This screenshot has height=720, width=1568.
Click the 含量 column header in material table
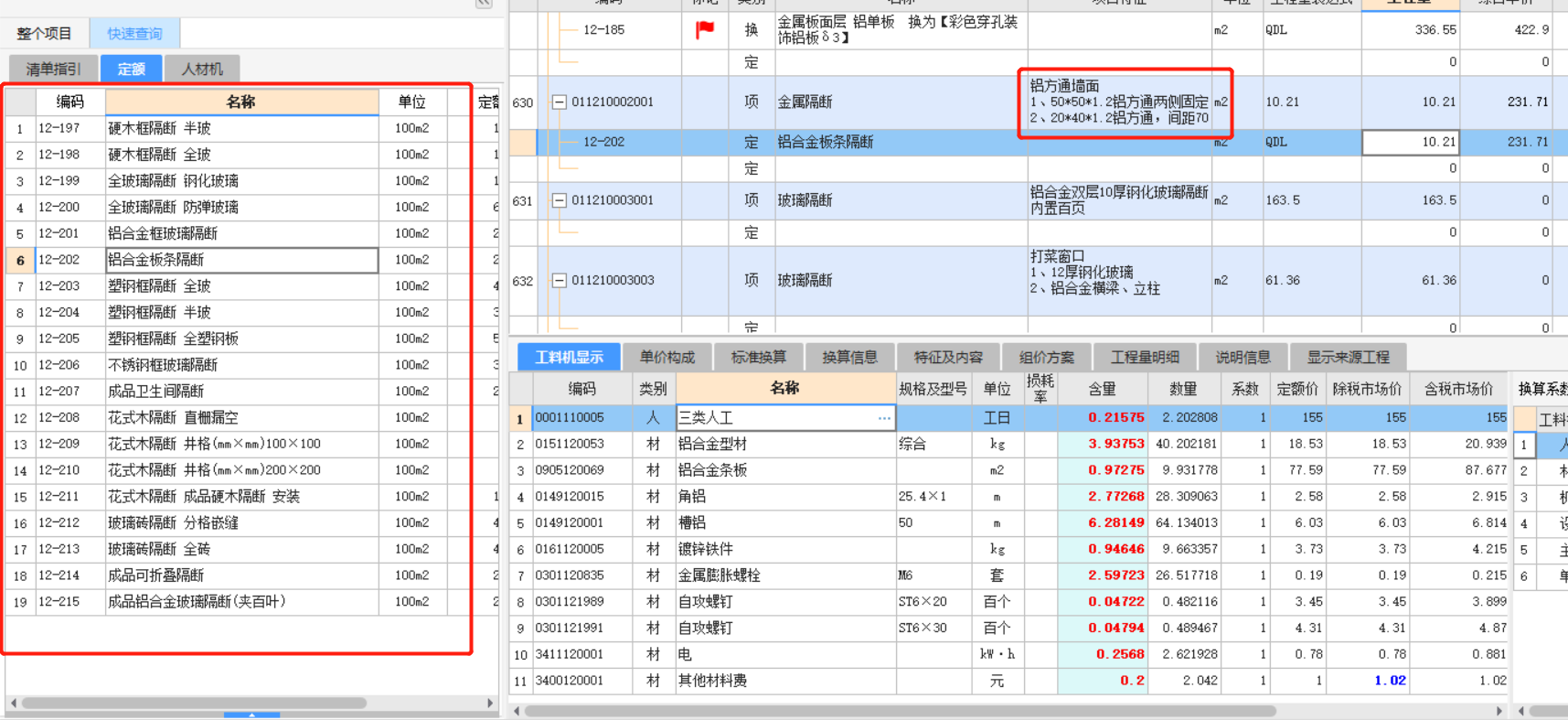click(1102, 389)
